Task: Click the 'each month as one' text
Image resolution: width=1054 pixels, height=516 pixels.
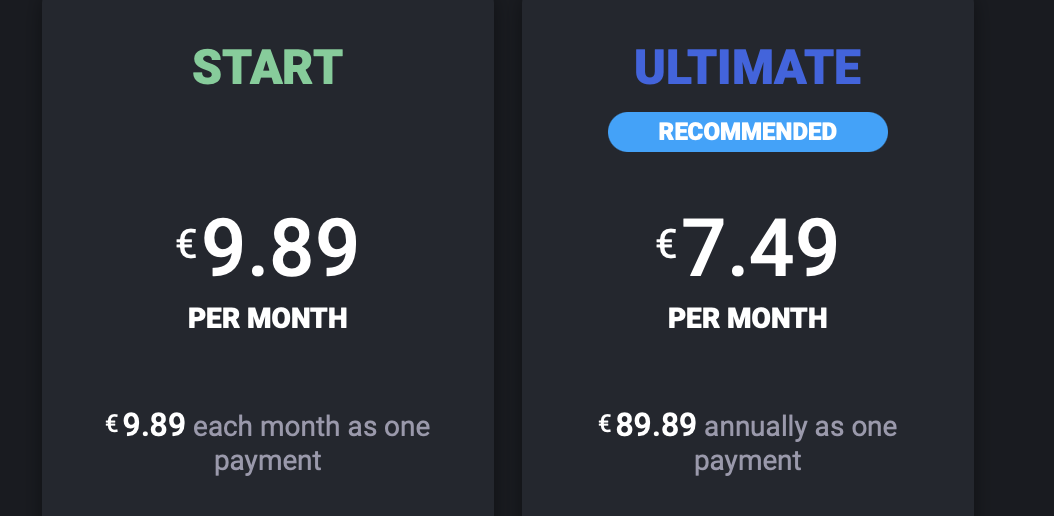Action: pos(311,426)
